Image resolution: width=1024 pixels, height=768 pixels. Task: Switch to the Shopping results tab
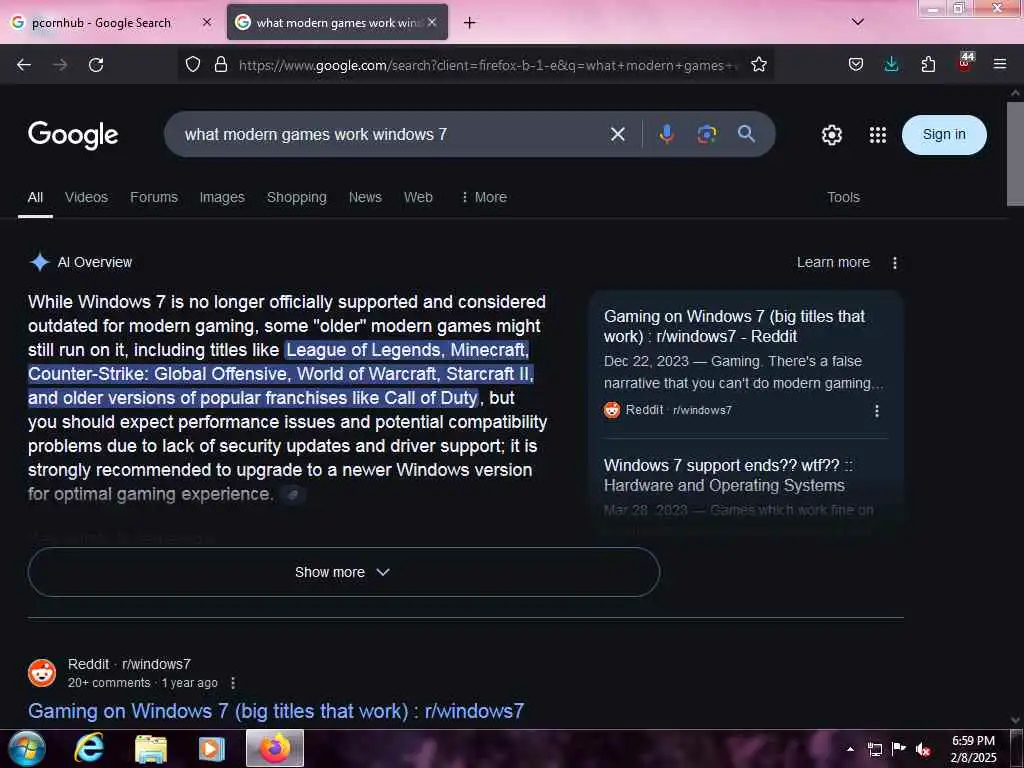pos(296,197)
